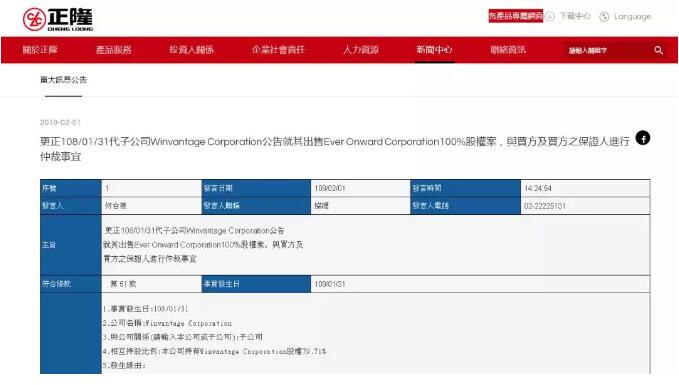Click the Language globe icon
Viewport: 679px width, 385px height.
tap(604, 16)
